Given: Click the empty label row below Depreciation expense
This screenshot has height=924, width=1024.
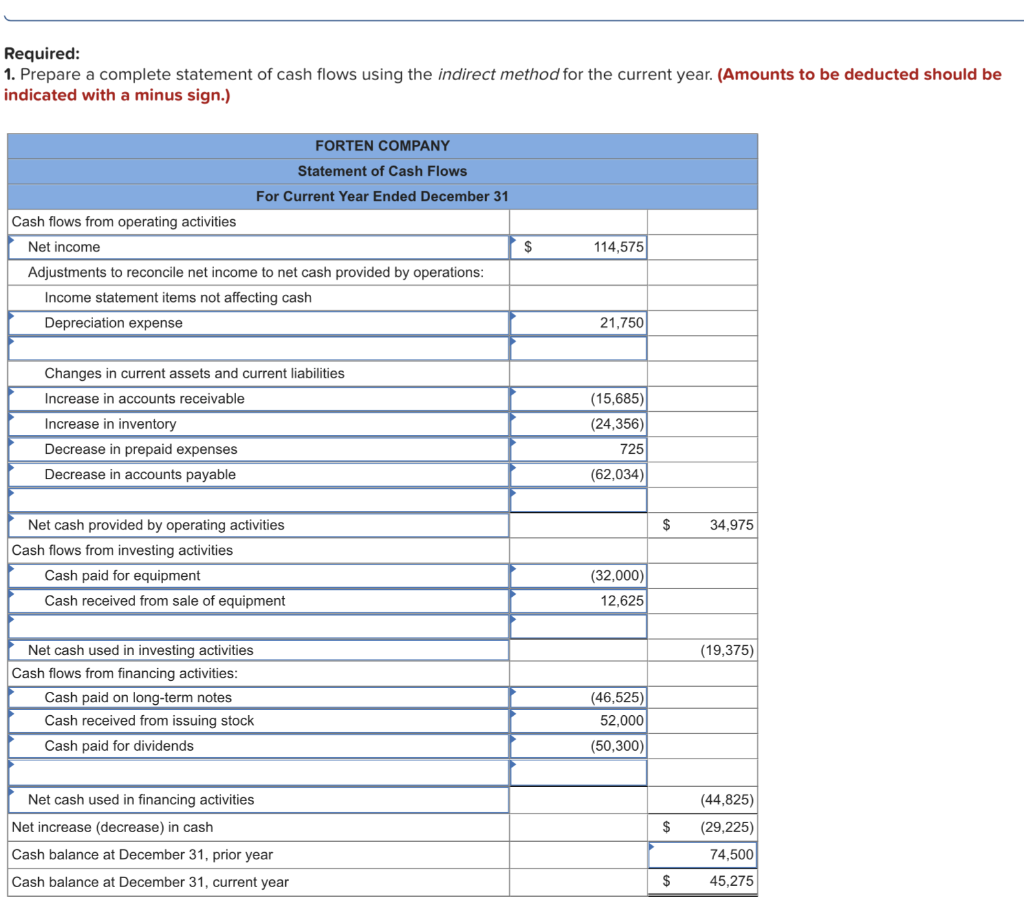Looking at the screenshot, I should (x=260, y=347).
